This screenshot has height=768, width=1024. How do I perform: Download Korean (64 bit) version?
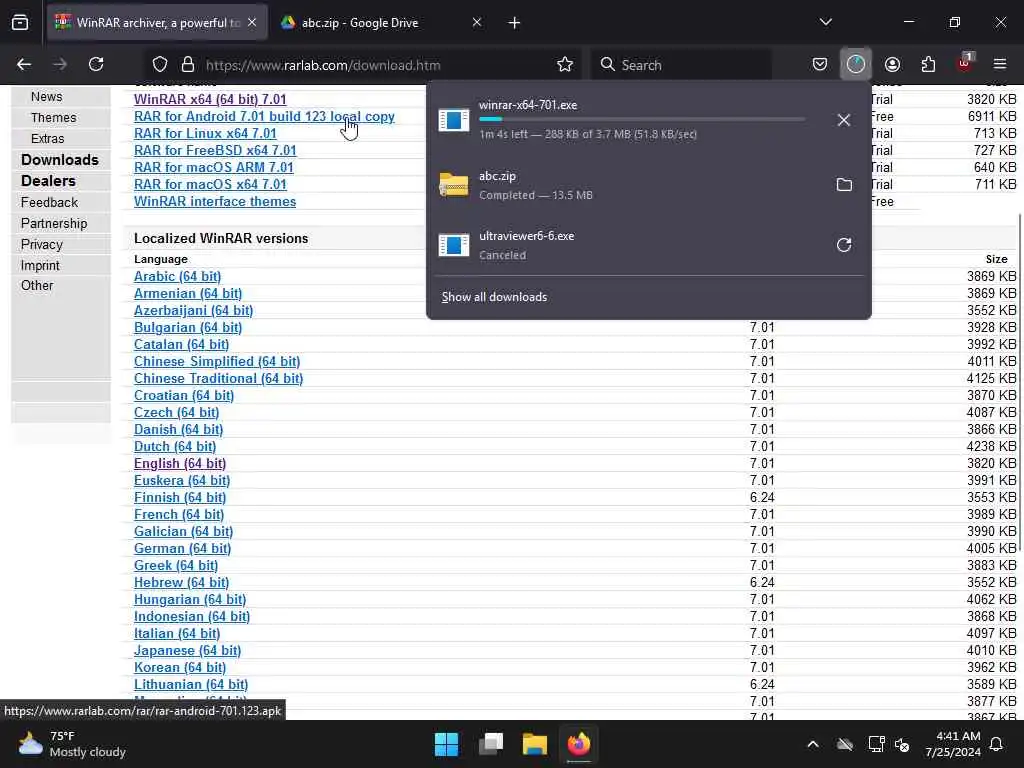(x=180, y=667)
